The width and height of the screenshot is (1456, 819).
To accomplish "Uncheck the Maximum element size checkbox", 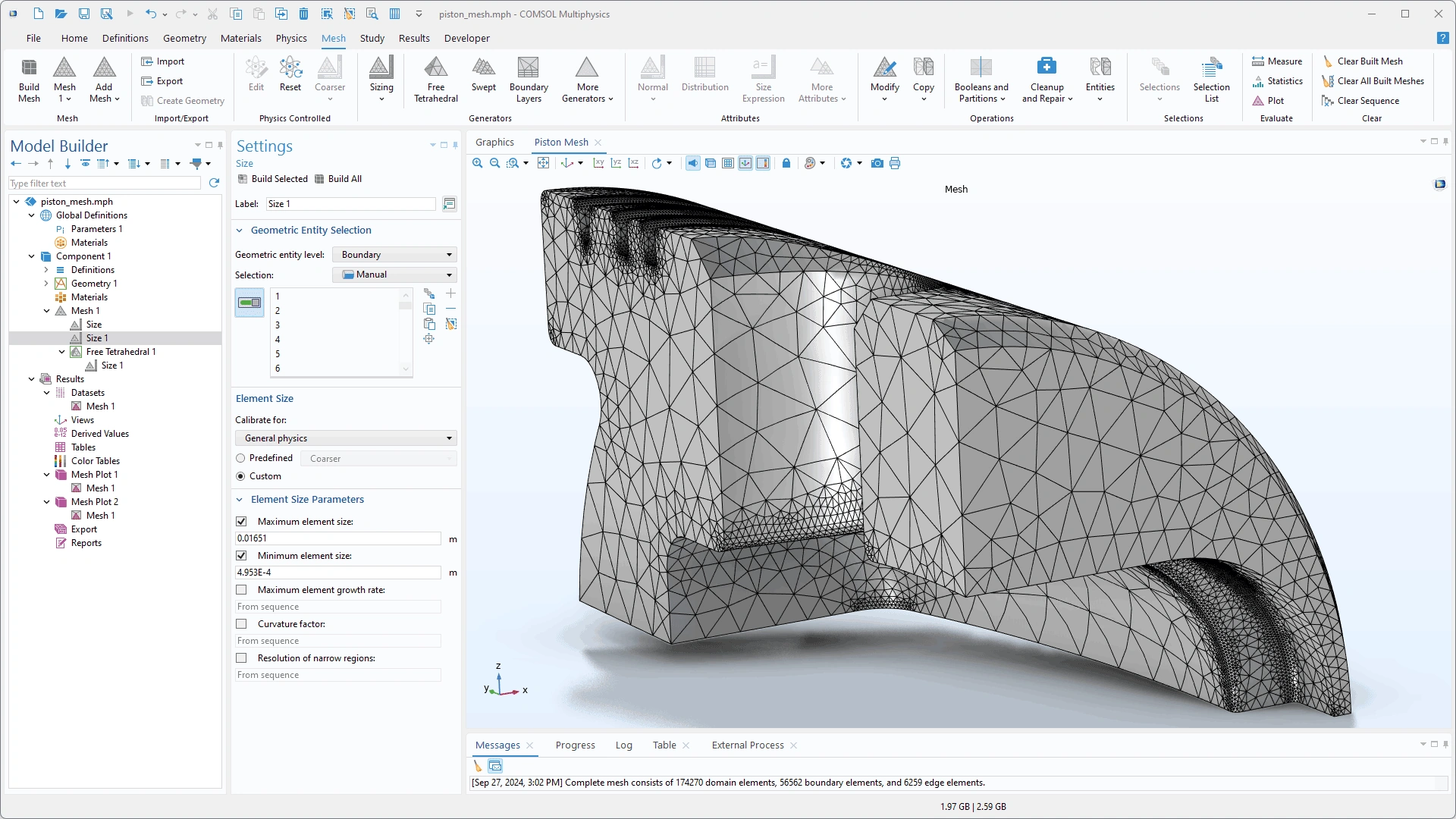I will (241, 522).
